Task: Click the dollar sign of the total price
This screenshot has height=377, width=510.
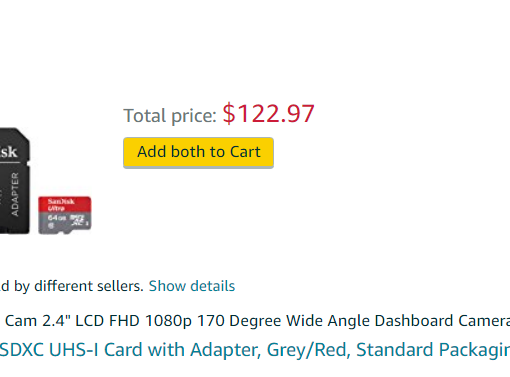Action: coord(229,114)
